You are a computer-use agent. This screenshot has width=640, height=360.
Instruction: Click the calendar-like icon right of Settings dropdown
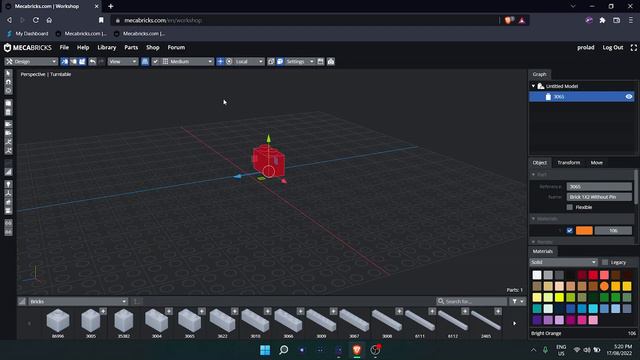coord(321,62)
